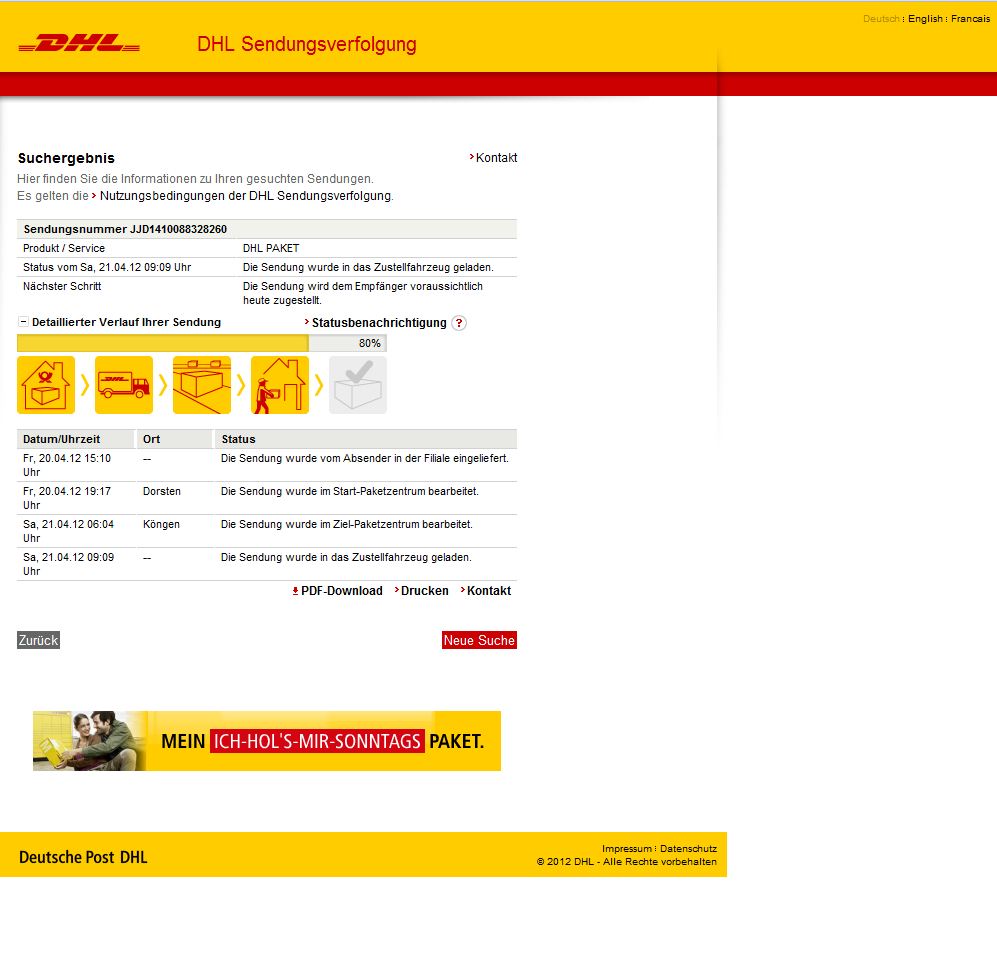Viewport: 997px width, 955px height.
Task: Click the courier delivery step icon
Action: pyautogui.click(x=280, y=385)
